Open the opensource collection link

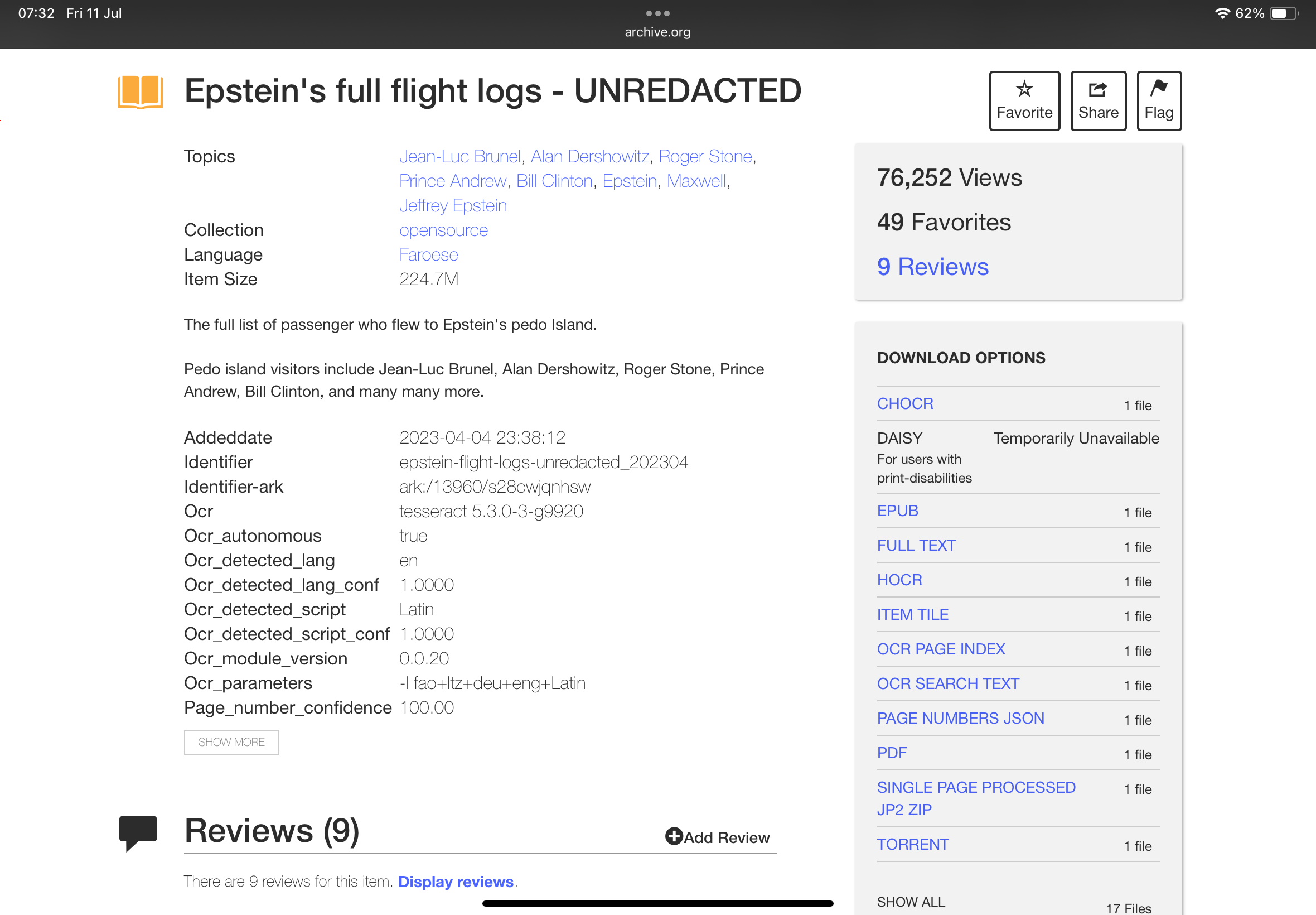(443, 230)
